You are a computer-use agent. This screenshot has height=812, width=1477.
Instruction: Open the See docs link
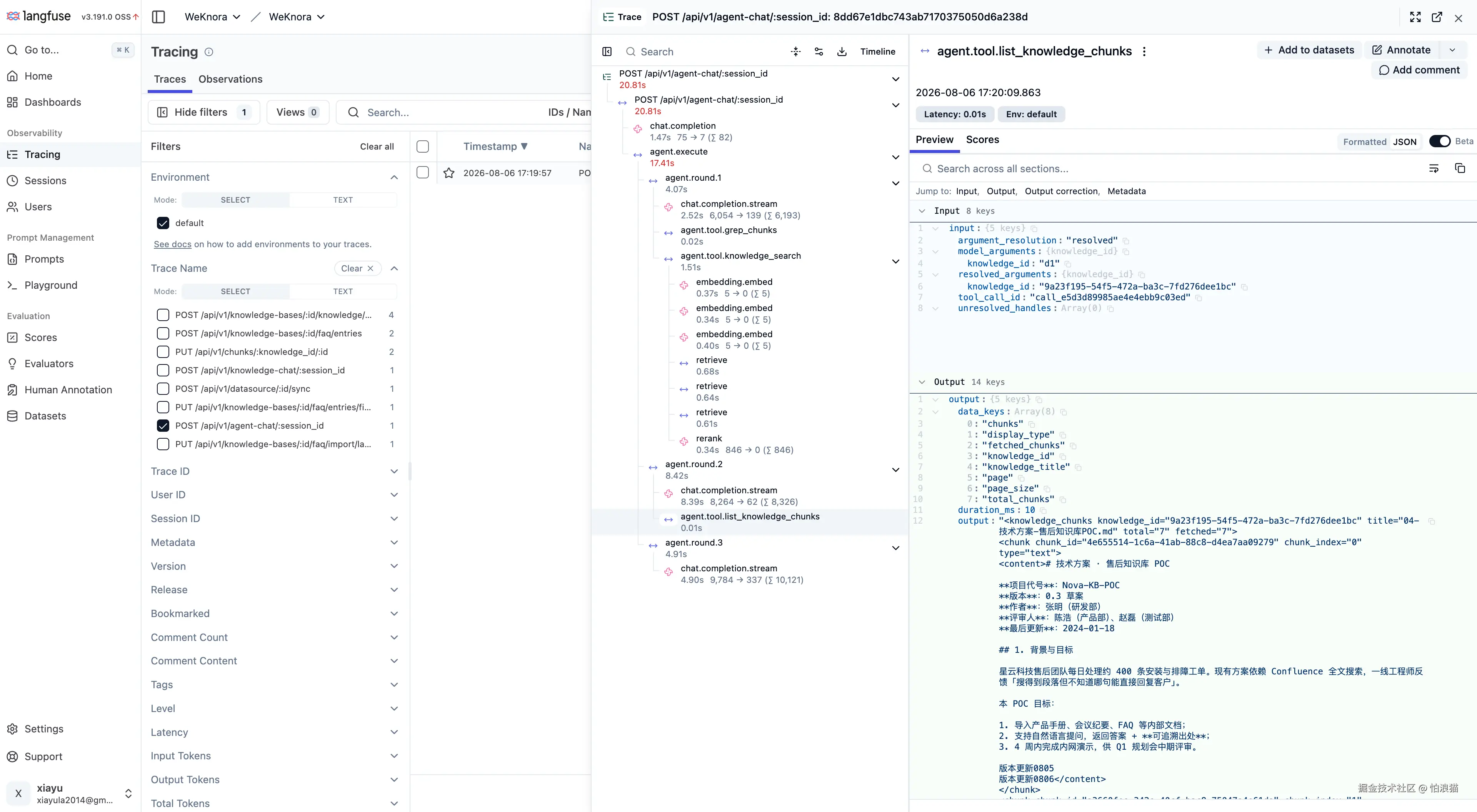[172, 244]
